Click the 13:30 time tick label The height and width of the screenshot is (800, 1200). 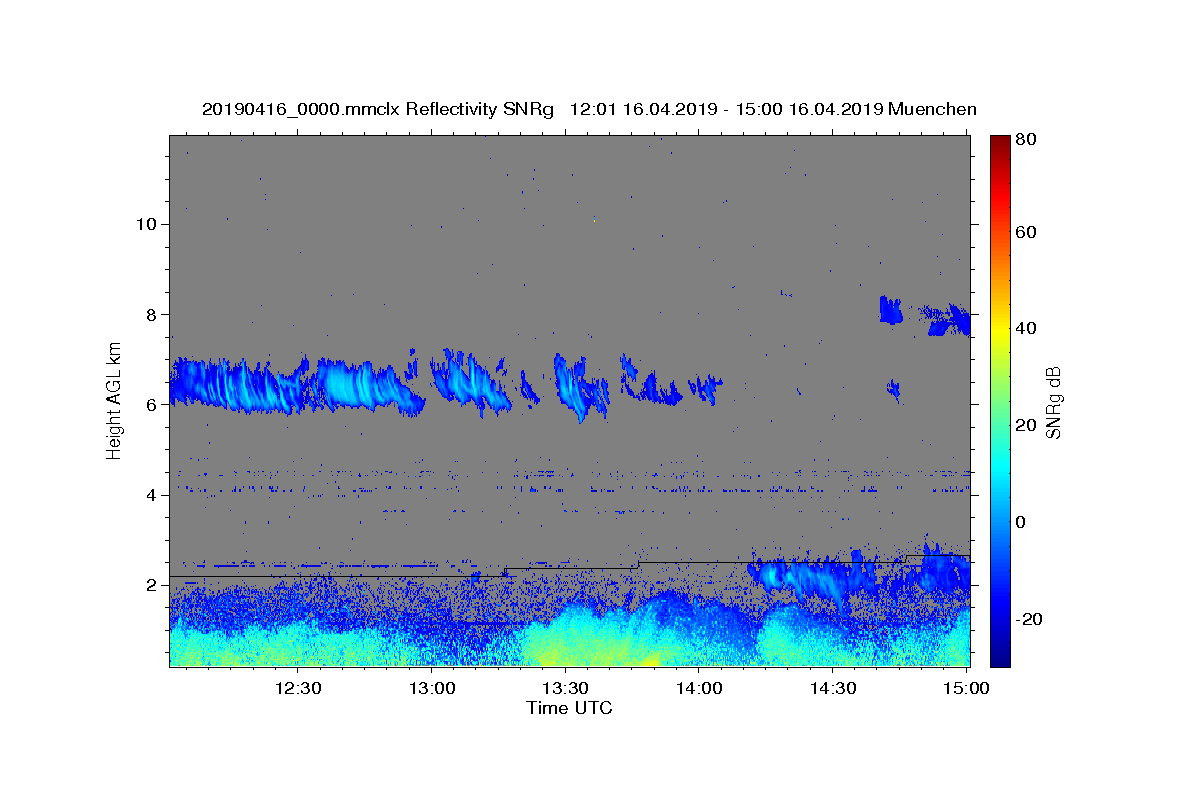click(565, 688)
